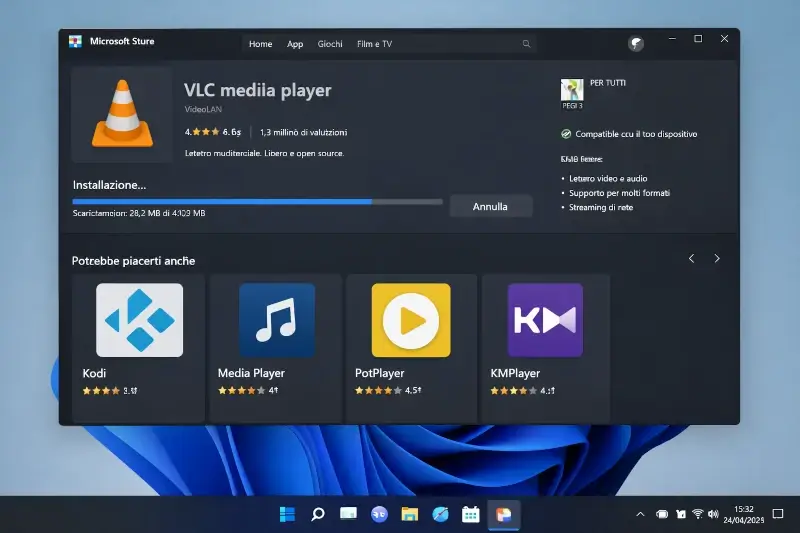Open the volume speaker tray icon
The width and height of the screenshot is (800, 533).
coord(713,514)
